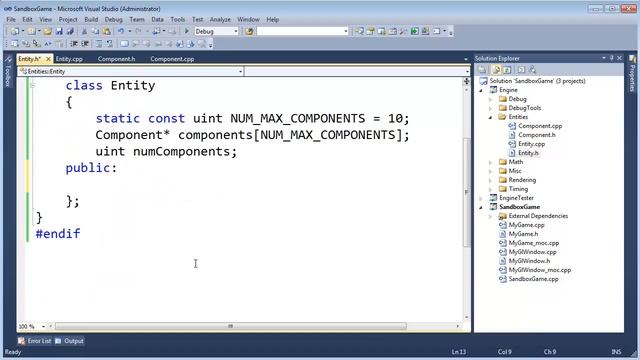This screenshot has height=360, width=640.
Task: Click the Decrease indent icon
Action: pyautogui.click(x=74, y=44)
